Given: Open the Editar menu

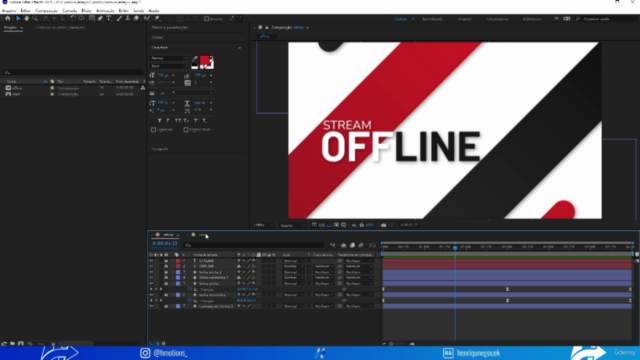Looking at the screenshot, I should point(25,11).
